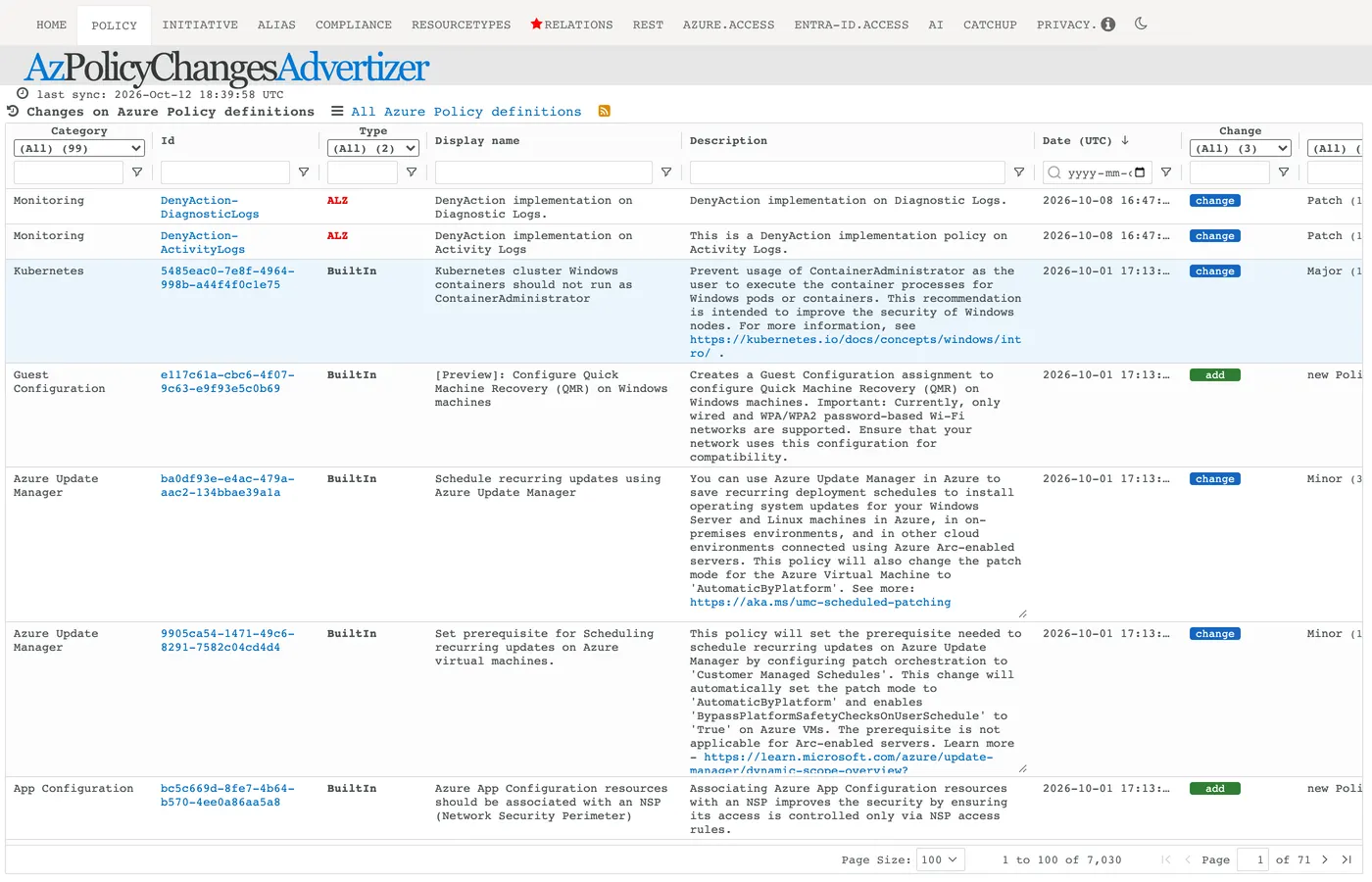Click the change badge on the Kubernetes row
1372x882 pixels.
coord(1215,271)
